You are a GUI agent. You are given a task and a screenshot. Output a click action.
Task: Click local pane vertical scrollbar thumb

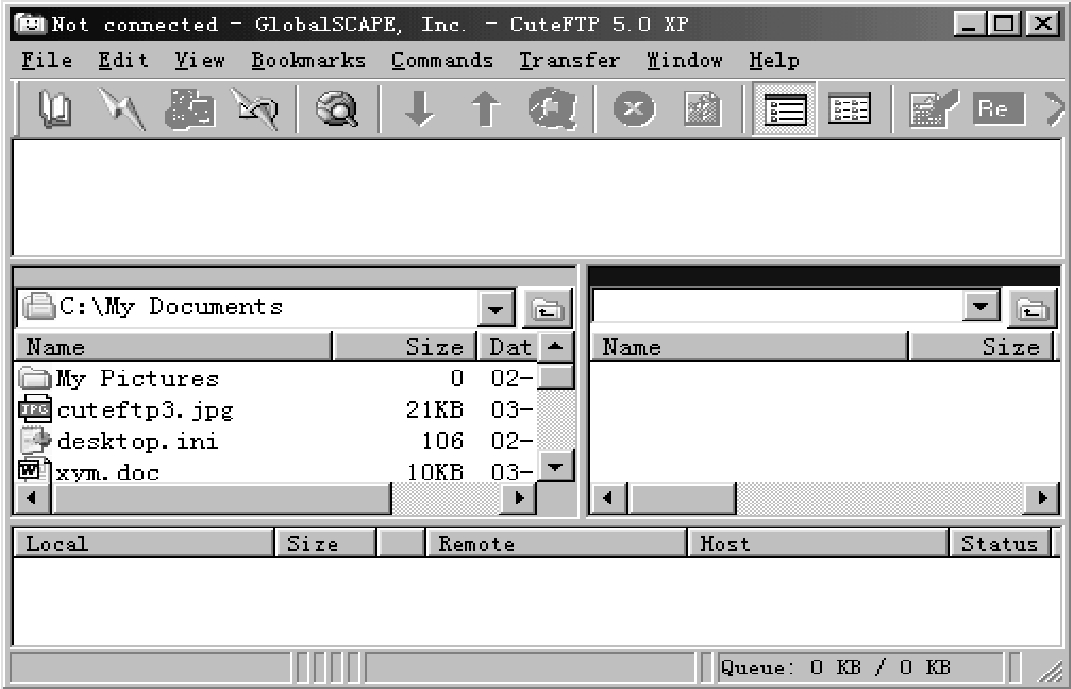[555, 376]
